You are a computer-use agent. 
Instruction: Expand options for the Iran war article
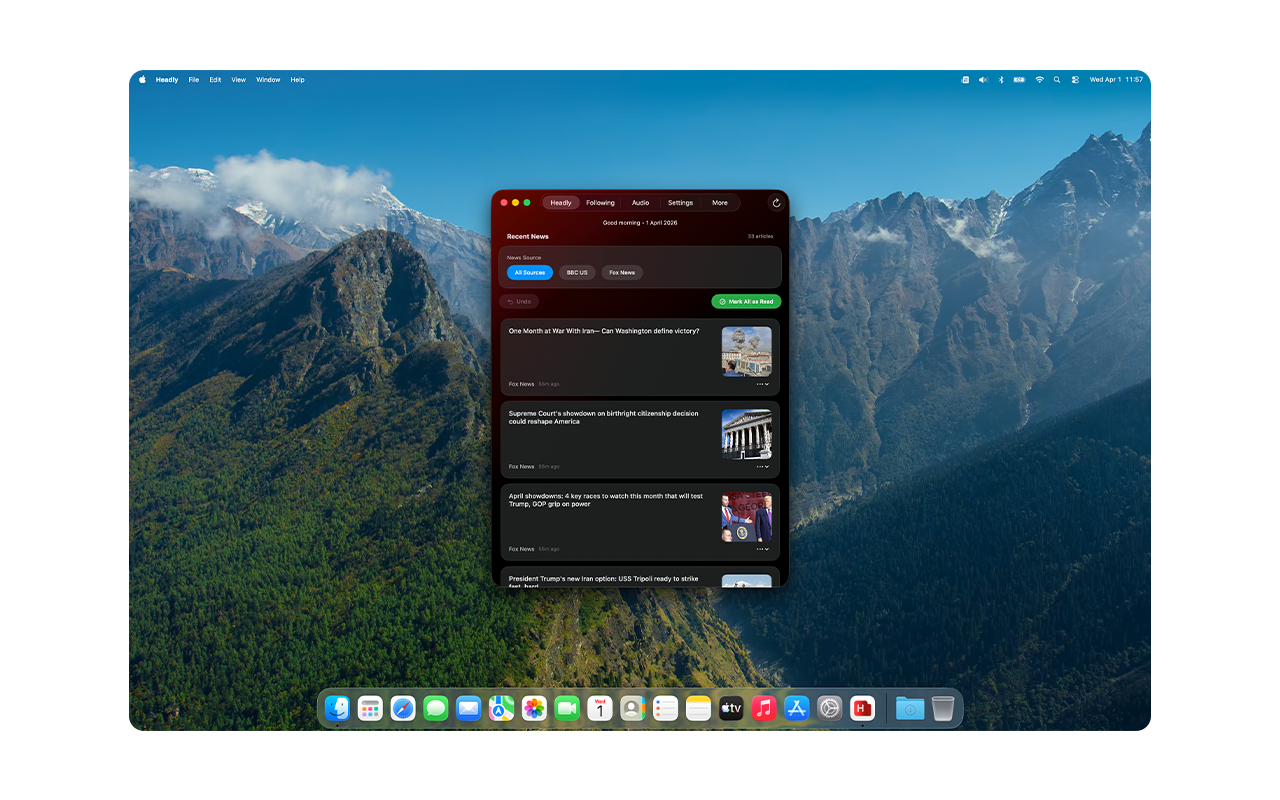763,384
